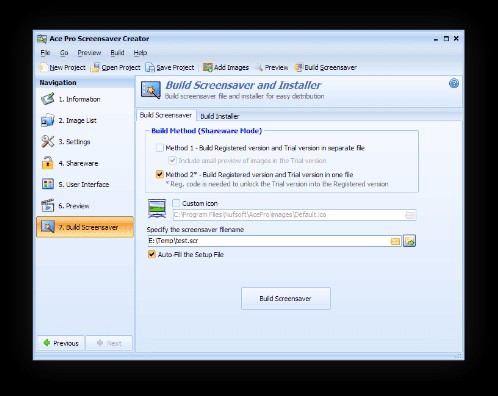This screenshot has width=498, height=396.
Task: Enable Method 1 separate file checkbox
Action: (160, 148)
